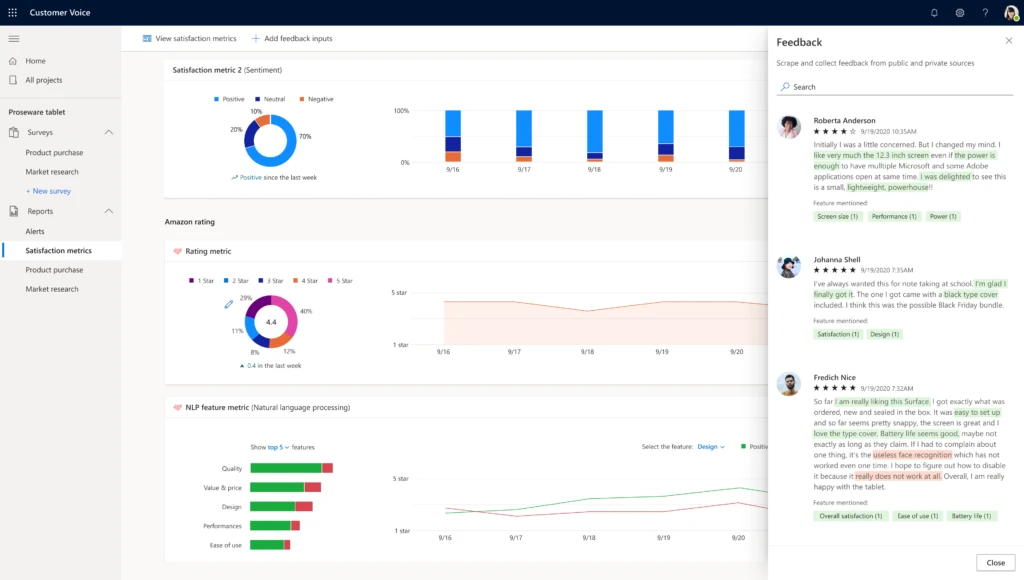Viewport: 1024px width, 580px height.
Task: Collapse the Surveys section
Action: (109, 132)
